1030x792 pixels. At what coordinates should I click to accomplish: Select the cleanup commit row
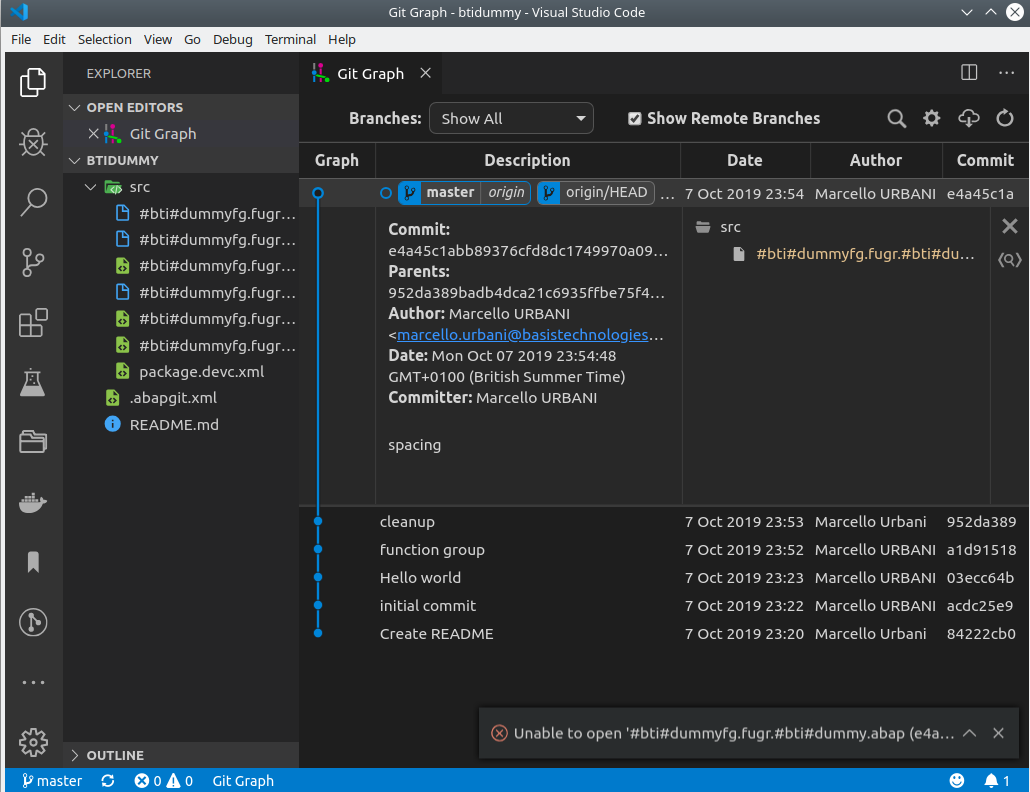tap(663, 522)
